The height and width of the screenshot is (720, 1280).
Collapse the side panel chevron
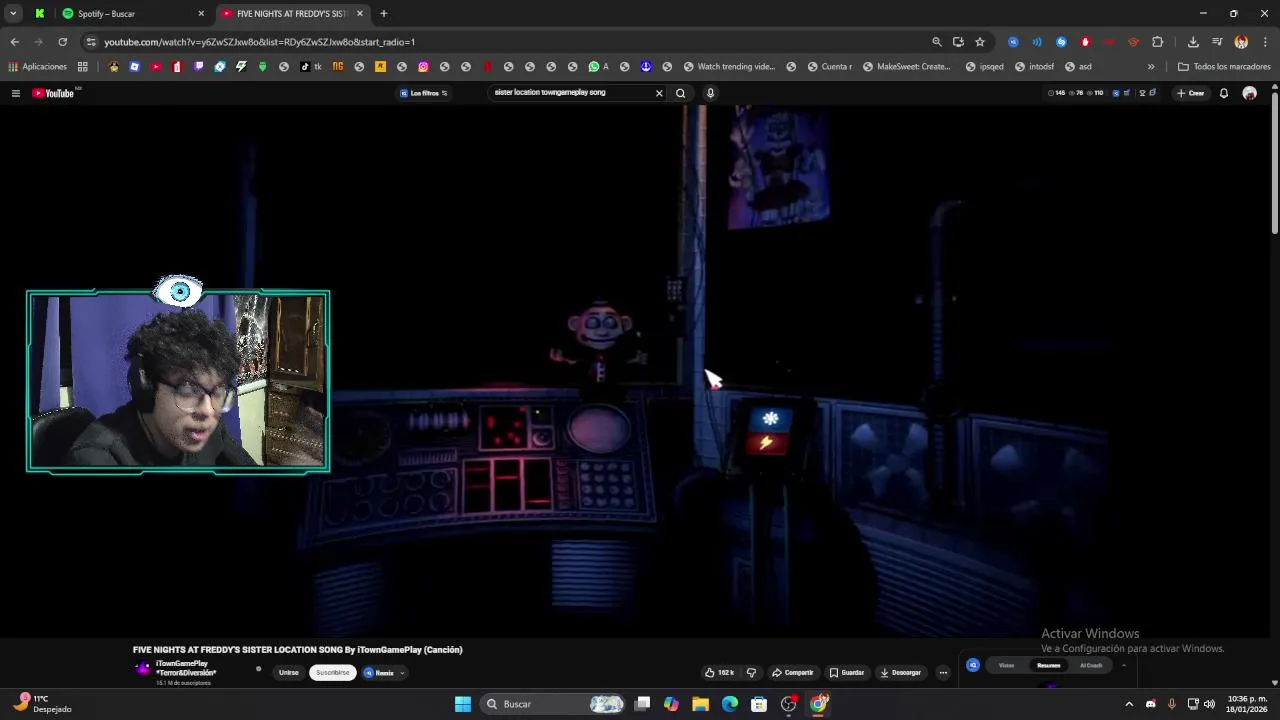(1123, 665)
